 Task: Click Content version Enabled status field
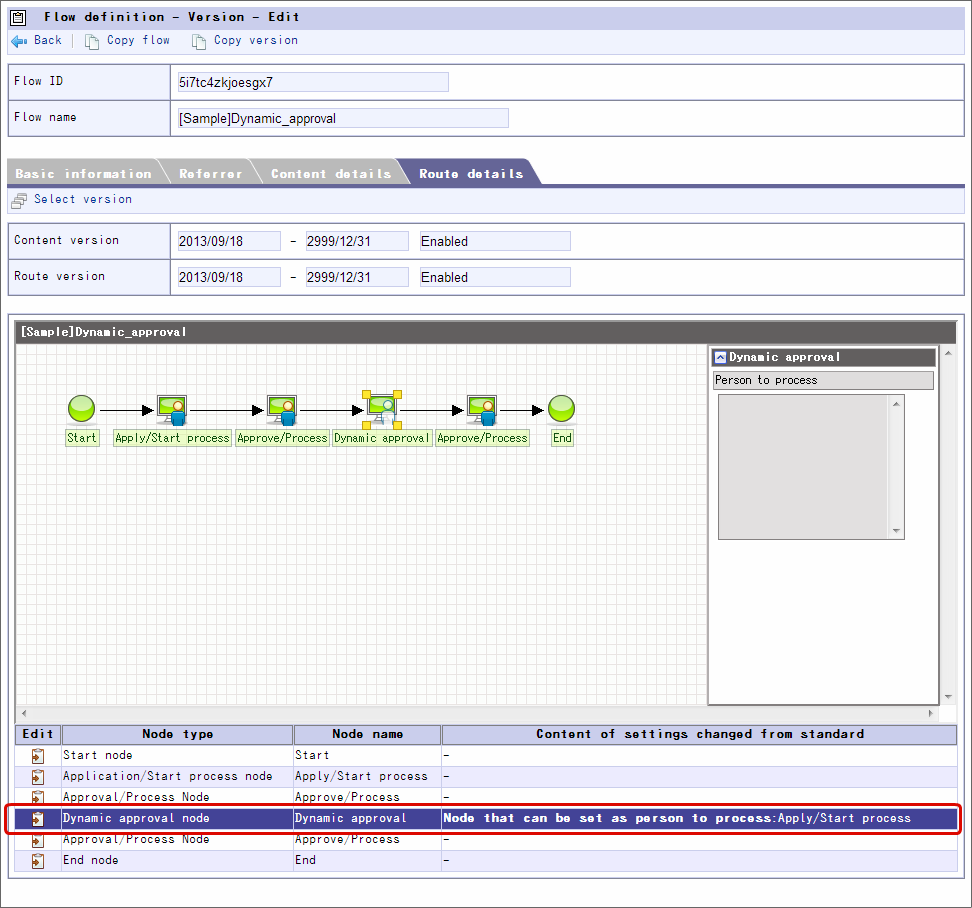495,241
